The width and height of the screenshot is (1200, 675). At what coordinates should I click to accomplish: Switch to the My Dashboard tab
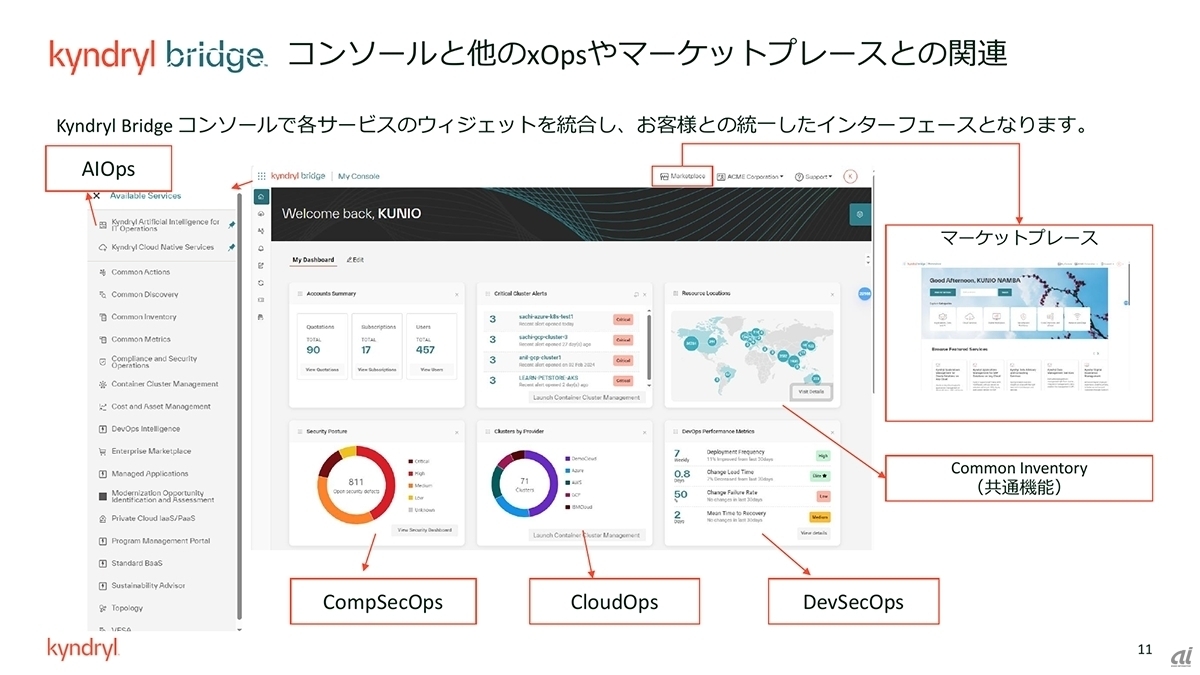coord(313,260)
